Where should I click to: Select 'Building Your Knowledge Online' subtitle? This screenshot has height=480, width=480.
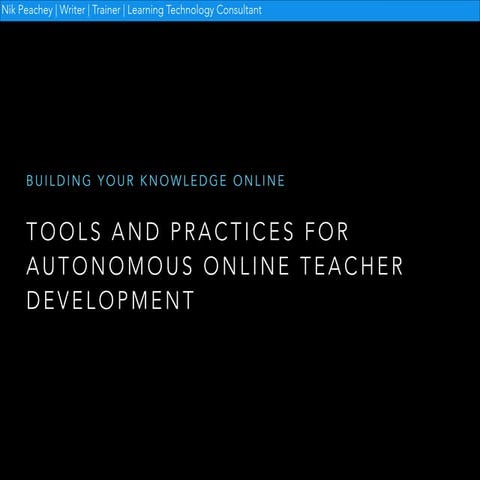[x=156, y=181]
